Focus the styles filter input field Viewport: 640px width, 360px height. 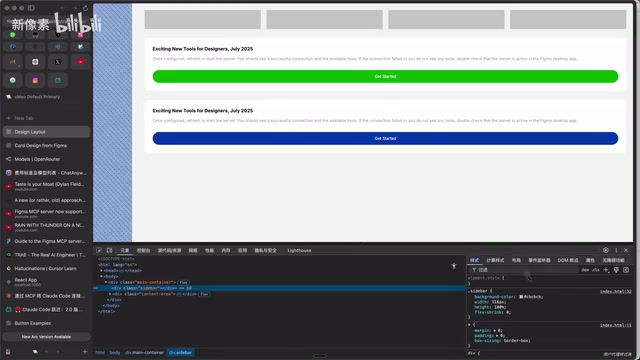click(x=524, y=270)
